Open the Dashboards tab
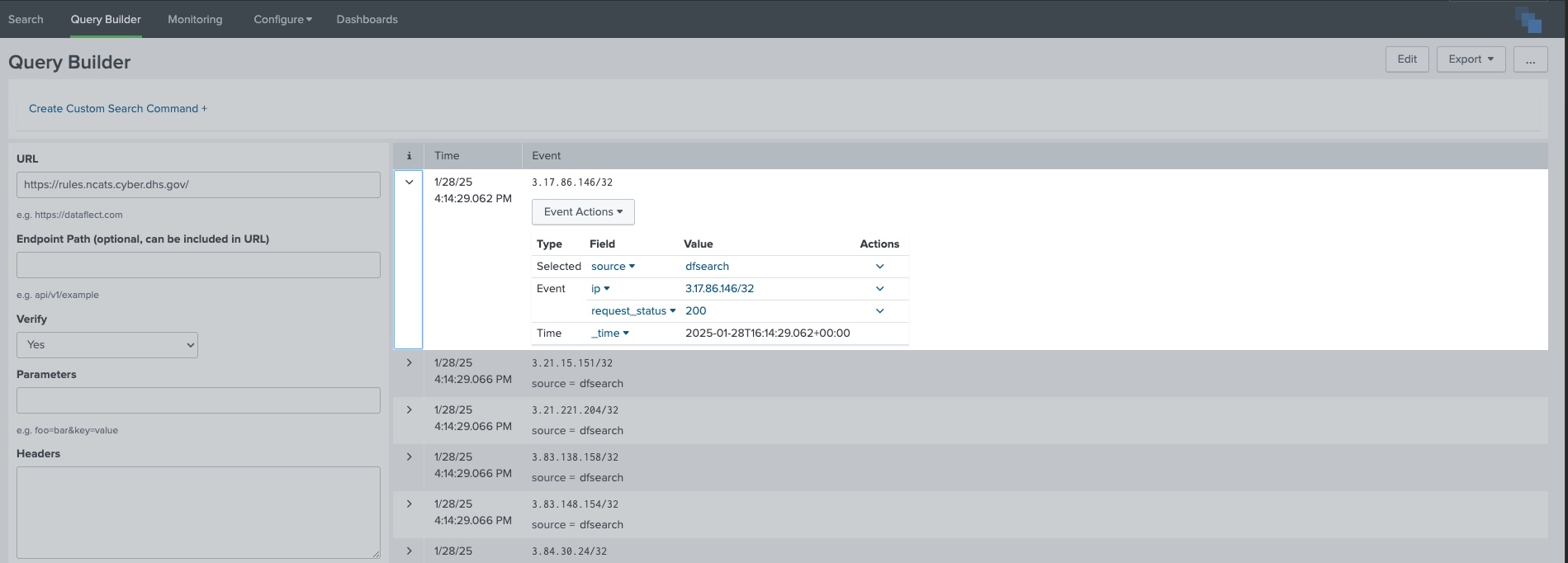Viewport: 1568px width, 563px height. click(367, 19)
